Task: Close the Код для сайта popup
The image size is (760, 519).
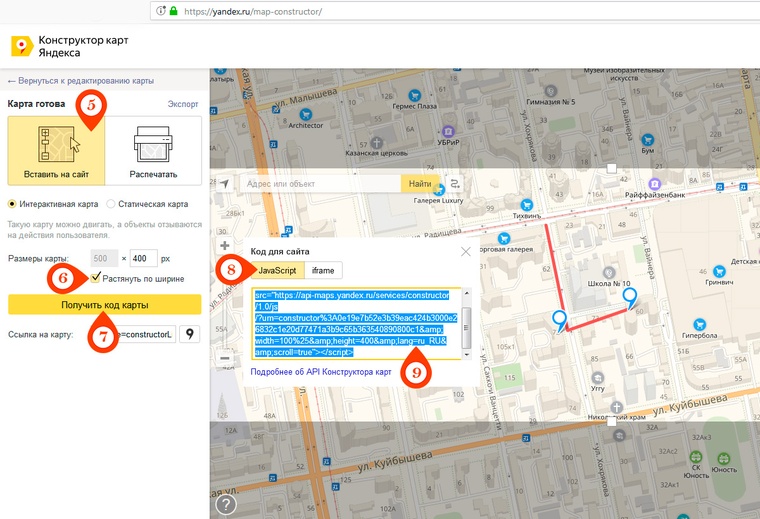Action: coord(465,253)
